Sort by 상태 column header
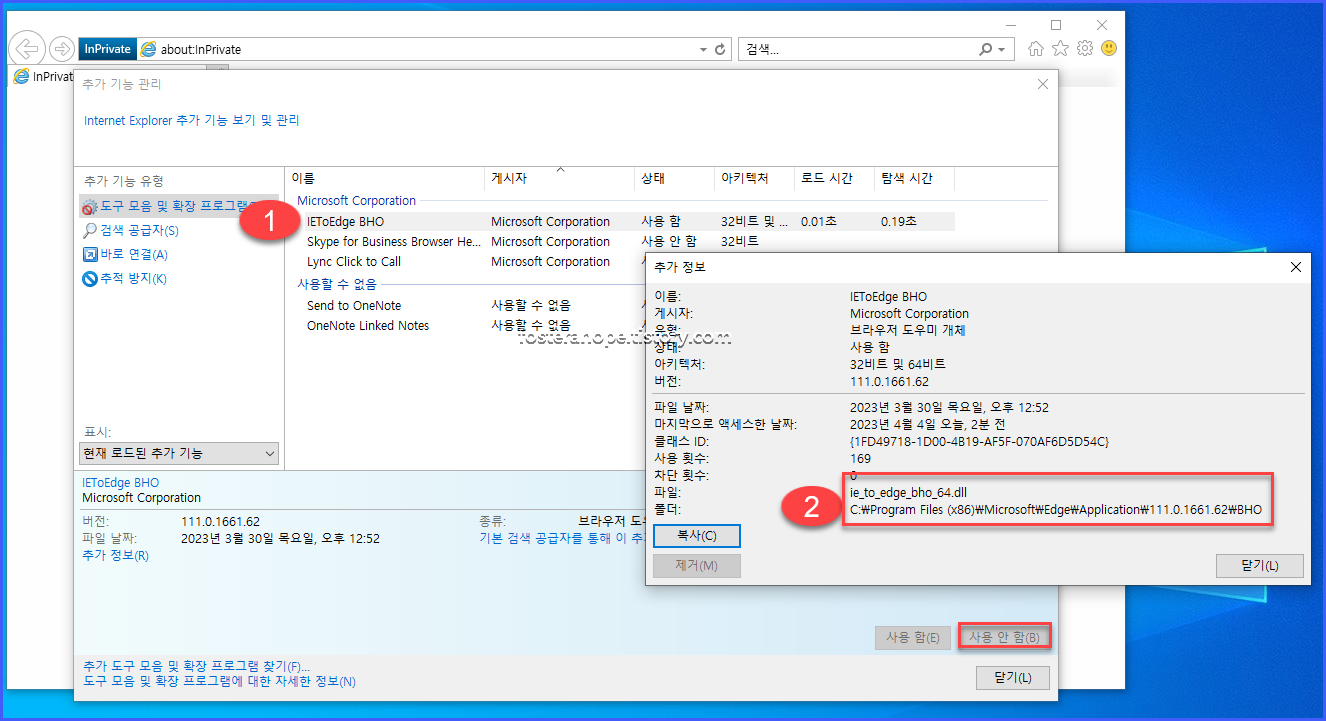Screen dimensions: 1326x721 click(x=675, y=178)
